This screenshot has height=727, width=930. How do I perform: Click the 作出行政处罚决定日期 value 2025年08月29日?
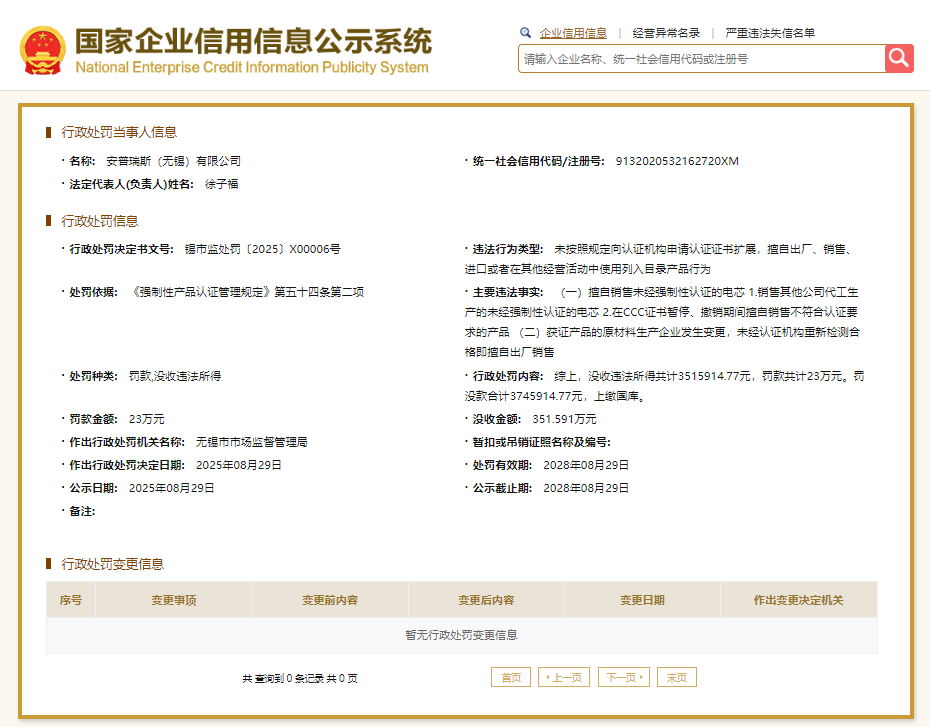238,465
